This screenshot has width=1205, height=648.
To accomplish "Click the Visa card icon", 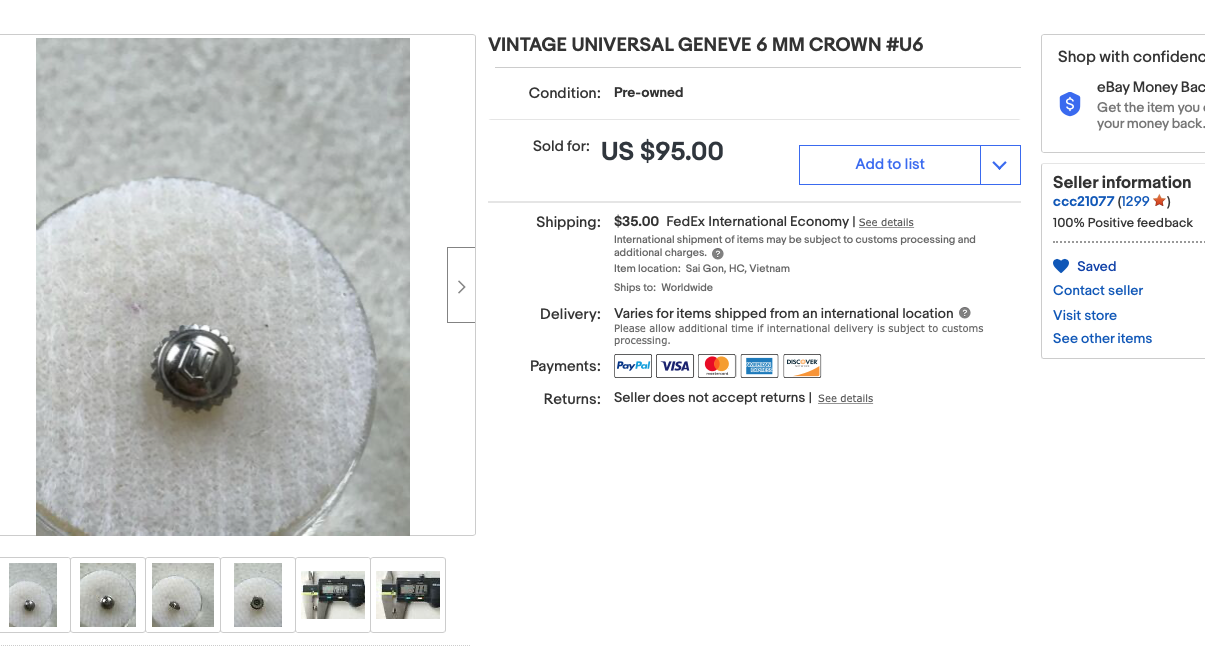I will tap(675, 366).
